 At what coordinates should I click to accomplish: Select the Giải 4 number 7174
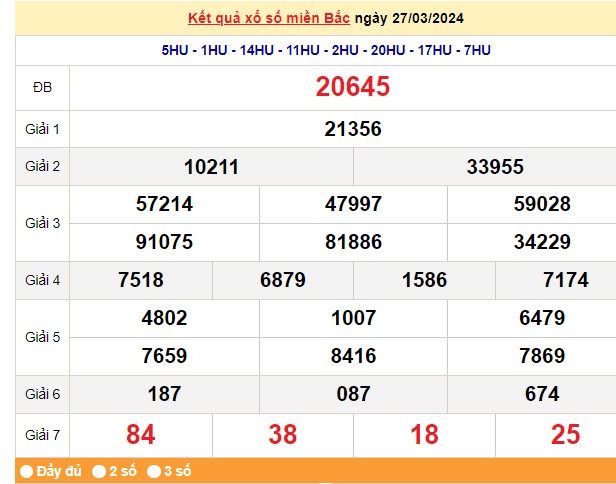pyautogui.click(x=565, y=280)
